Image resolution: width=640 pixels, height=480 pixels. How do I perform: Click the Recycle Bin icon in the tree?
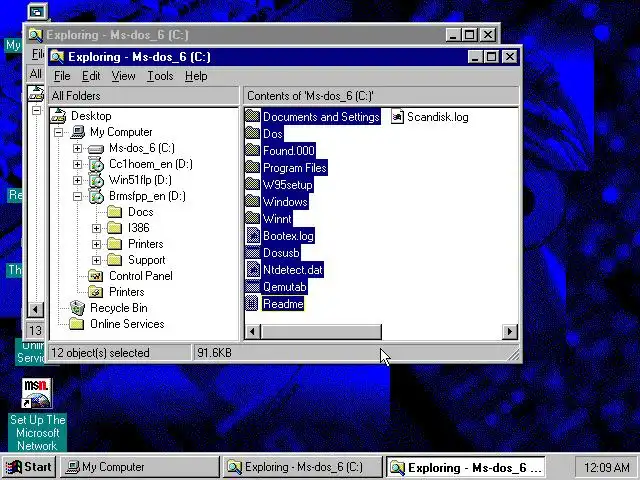[77, 308]
